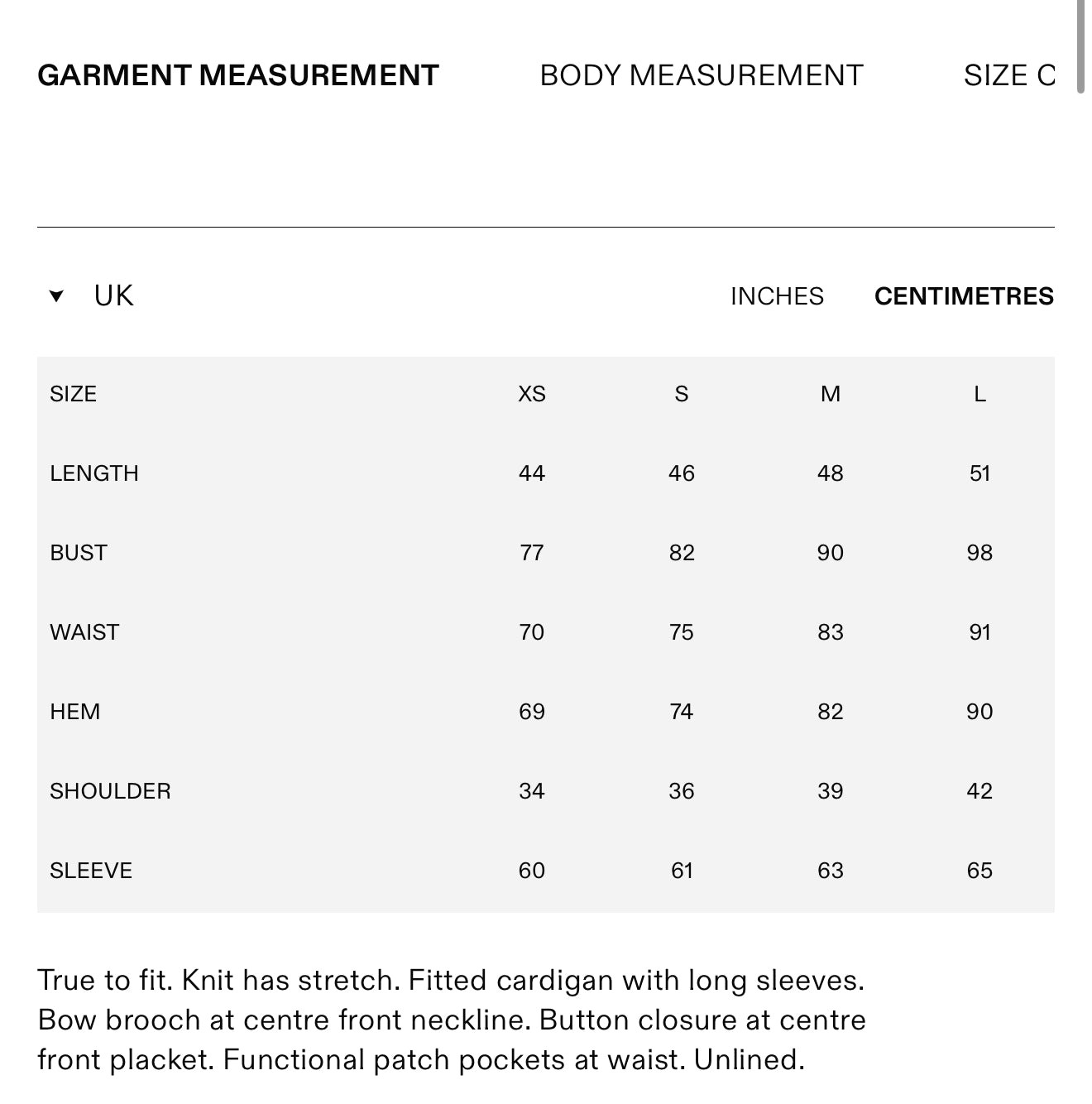Select the XS size column header

532,394
